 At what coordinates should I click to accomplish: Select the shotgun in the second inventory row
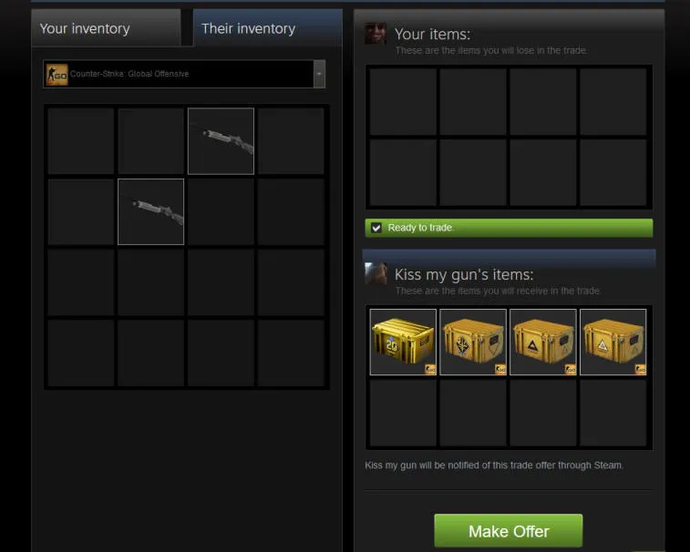(151, 212)
